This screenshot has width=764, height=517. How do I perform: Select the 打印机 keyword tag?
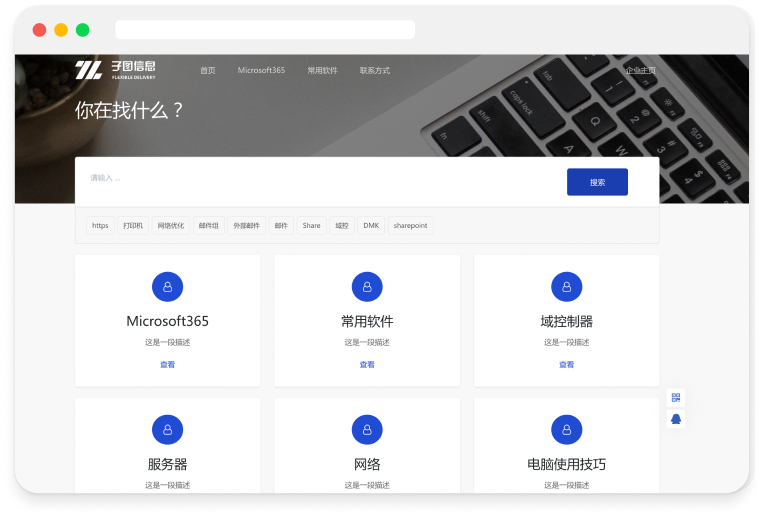[133, 226]
